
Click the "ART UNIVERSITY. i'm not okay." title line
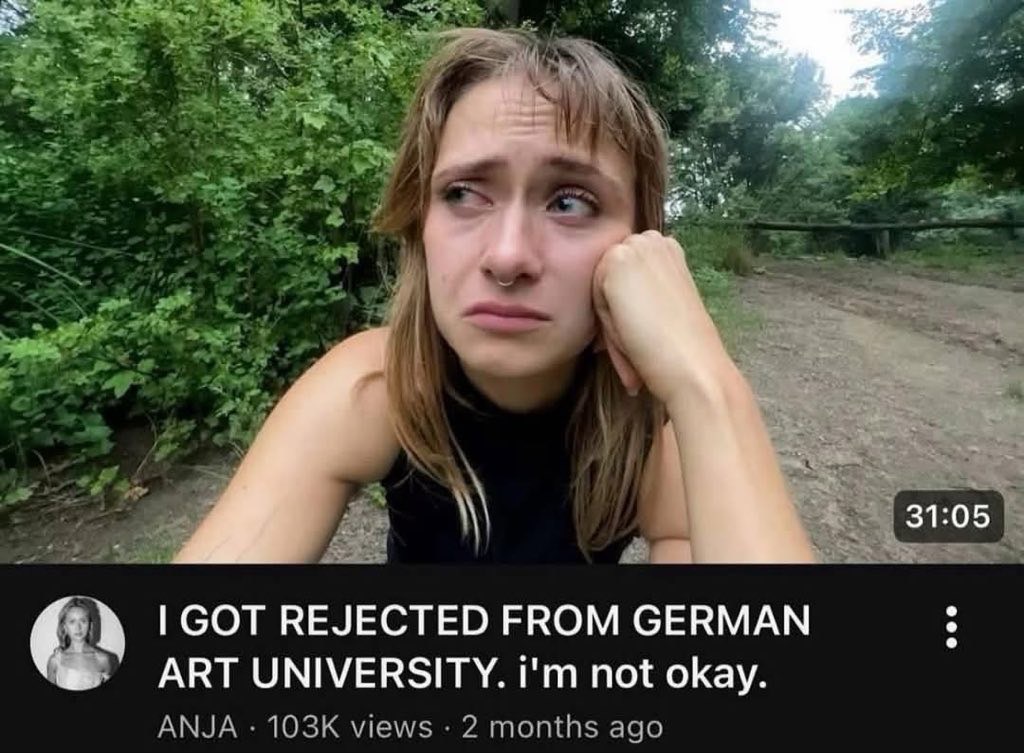coord(461,675)
